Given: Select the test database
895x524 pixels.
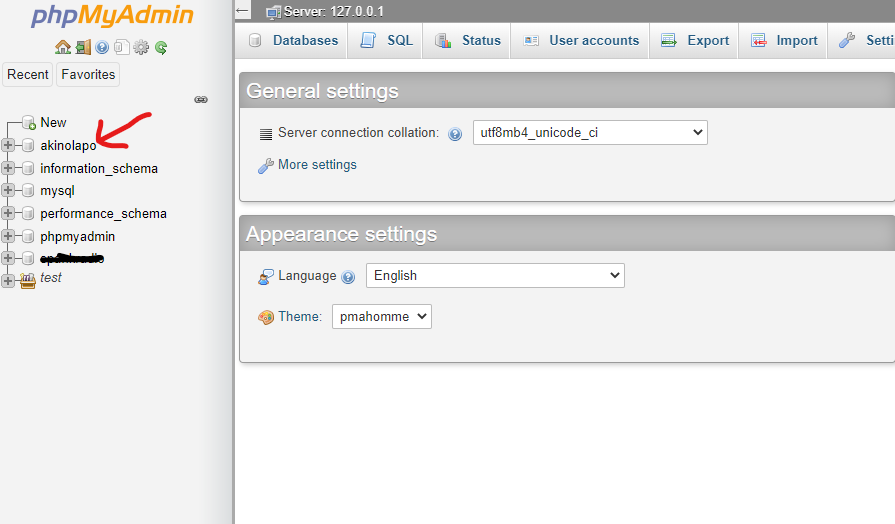Looking at the screenshot, I should (x=51, y=278).
